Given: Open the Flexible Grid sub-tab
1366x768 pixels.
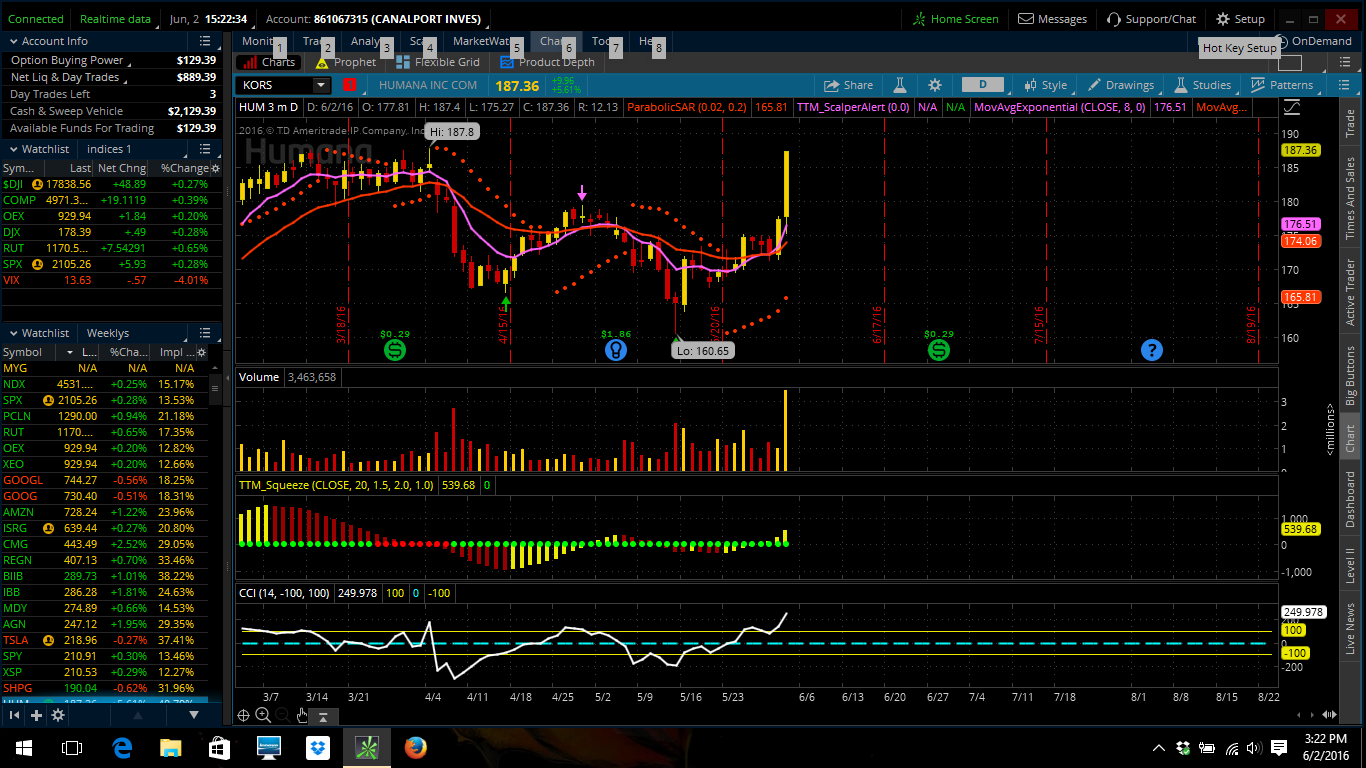Looking at the screenshot, I should click(x=438, y=62).
